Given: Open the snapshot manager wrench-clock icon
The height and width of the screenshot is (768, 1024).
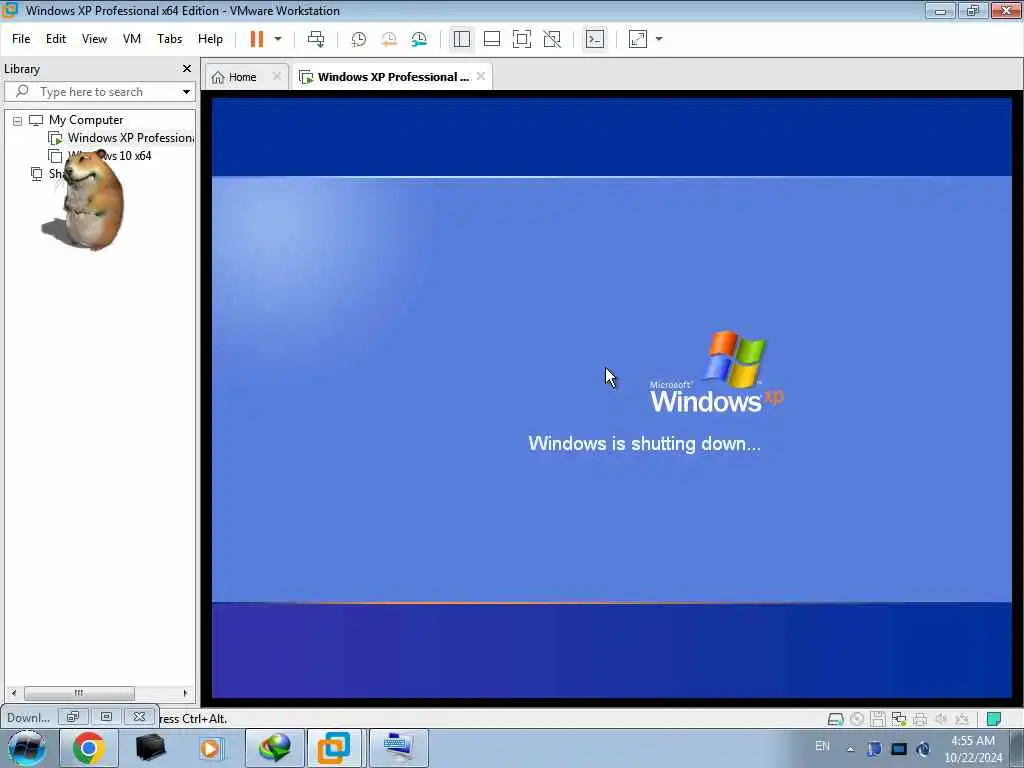Looking at the screenshot, I should (419, 39).
